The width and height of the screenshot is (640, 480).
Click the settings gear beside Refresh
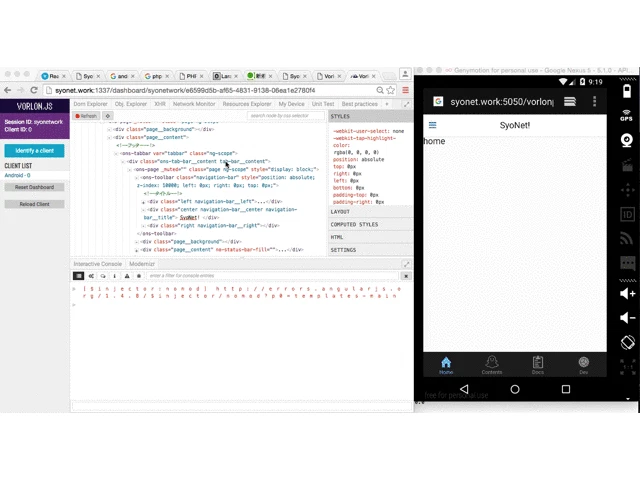[x=108, y=116]
